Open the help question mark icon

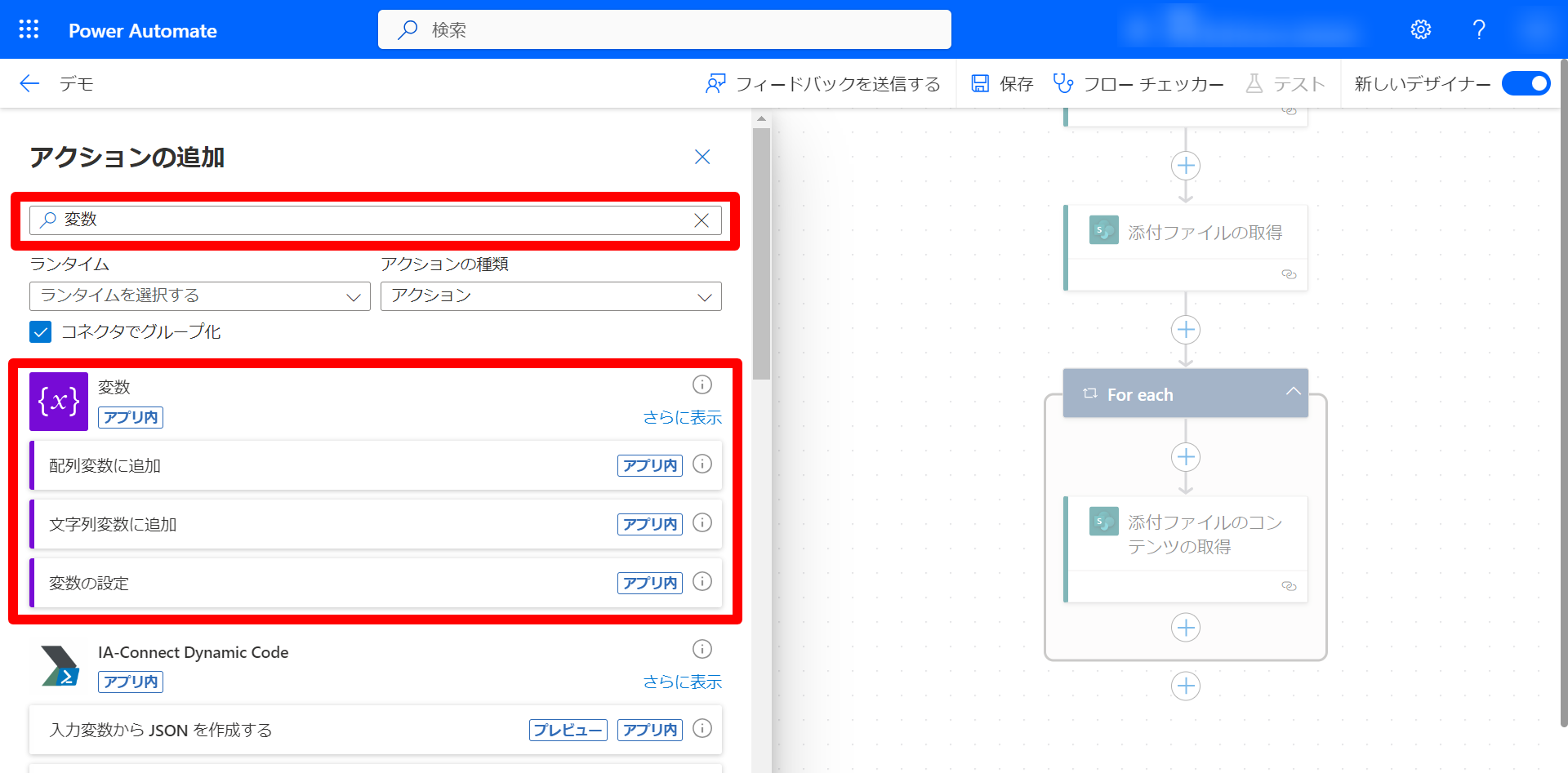(x=1478, y=29)
